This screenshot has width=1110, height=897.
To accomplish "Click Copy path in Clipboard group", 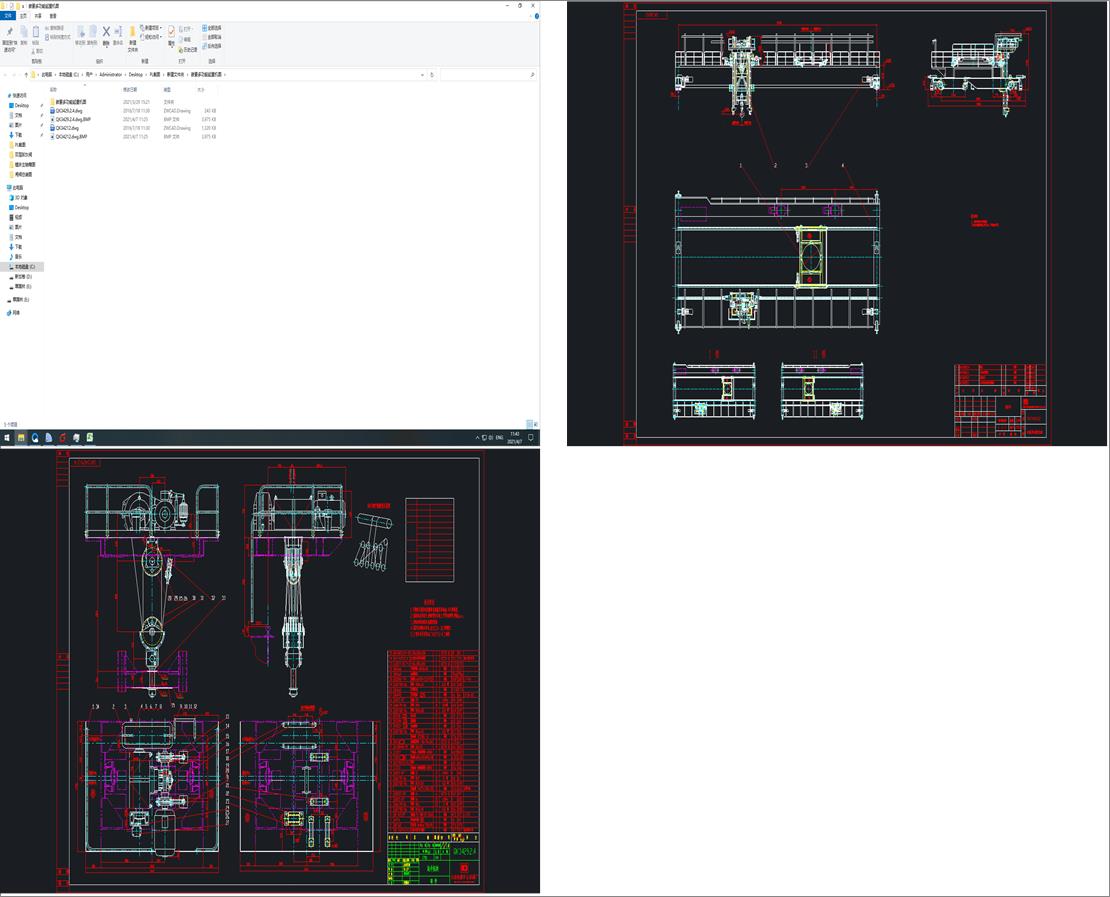I will coord(55,28).
